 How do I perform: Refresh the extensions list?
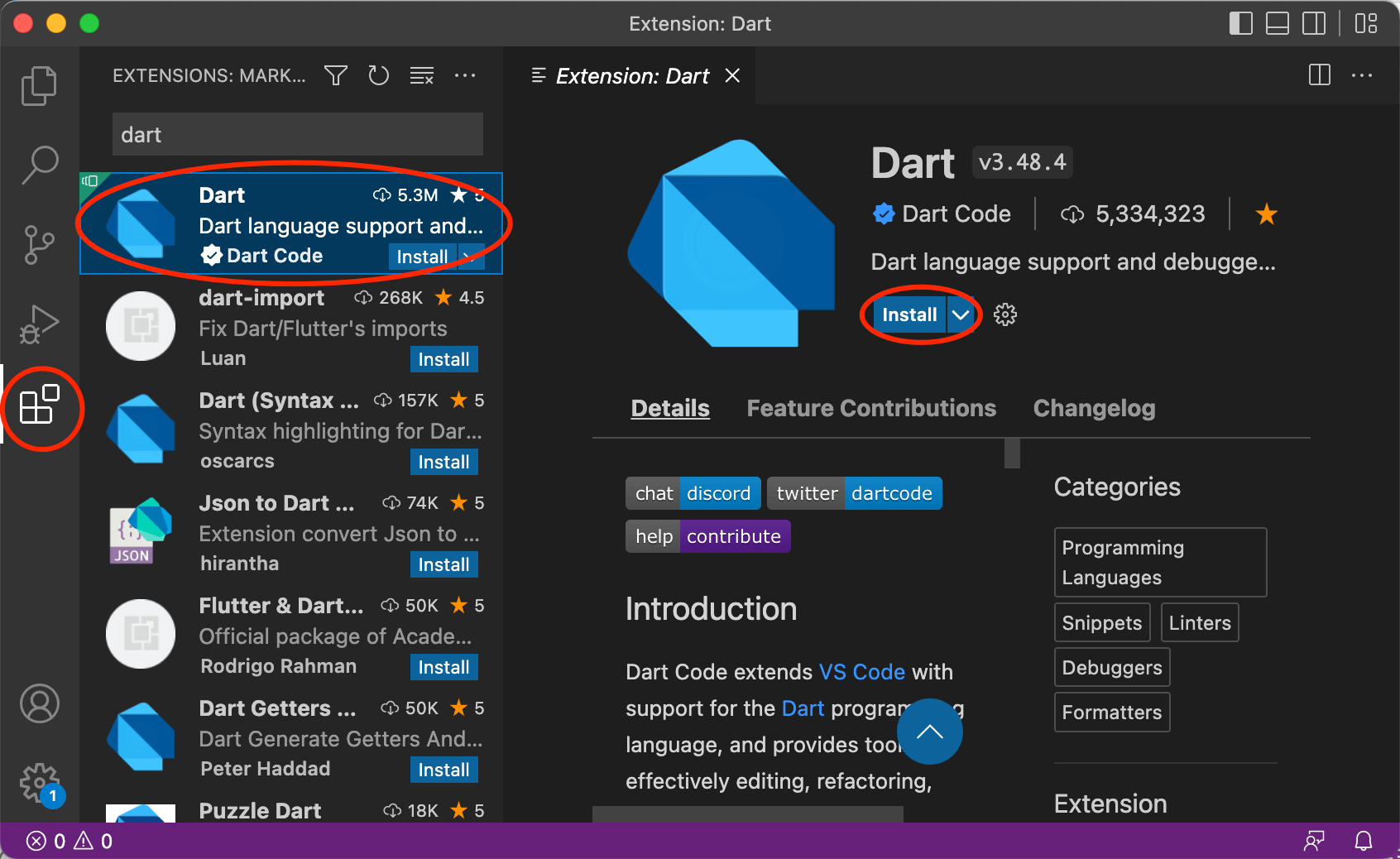tap(378, 76)
